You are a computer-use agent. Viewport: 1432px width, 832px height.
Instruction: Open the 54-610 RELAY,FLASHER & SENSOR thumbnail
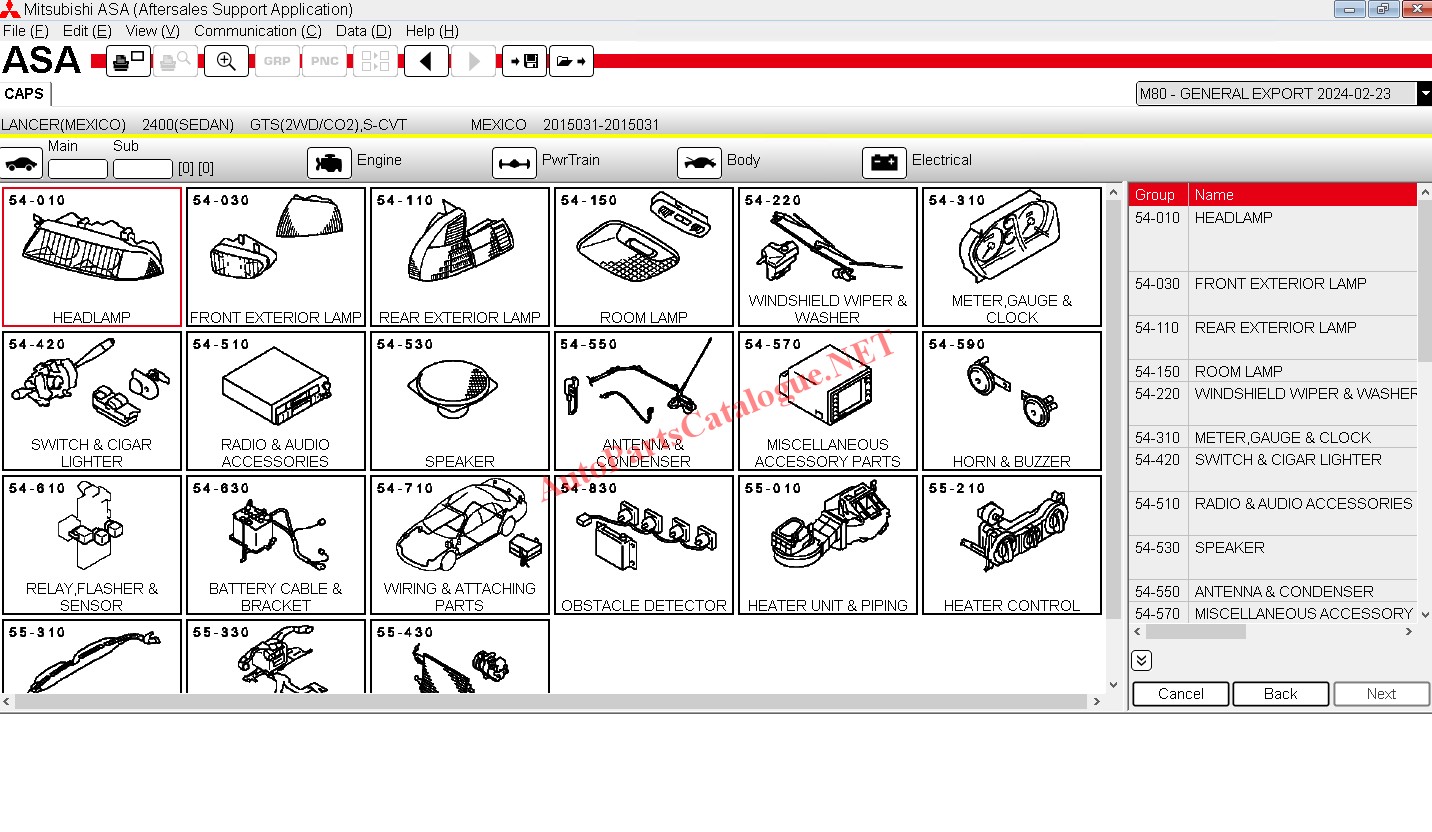click(x=92, y=545)
